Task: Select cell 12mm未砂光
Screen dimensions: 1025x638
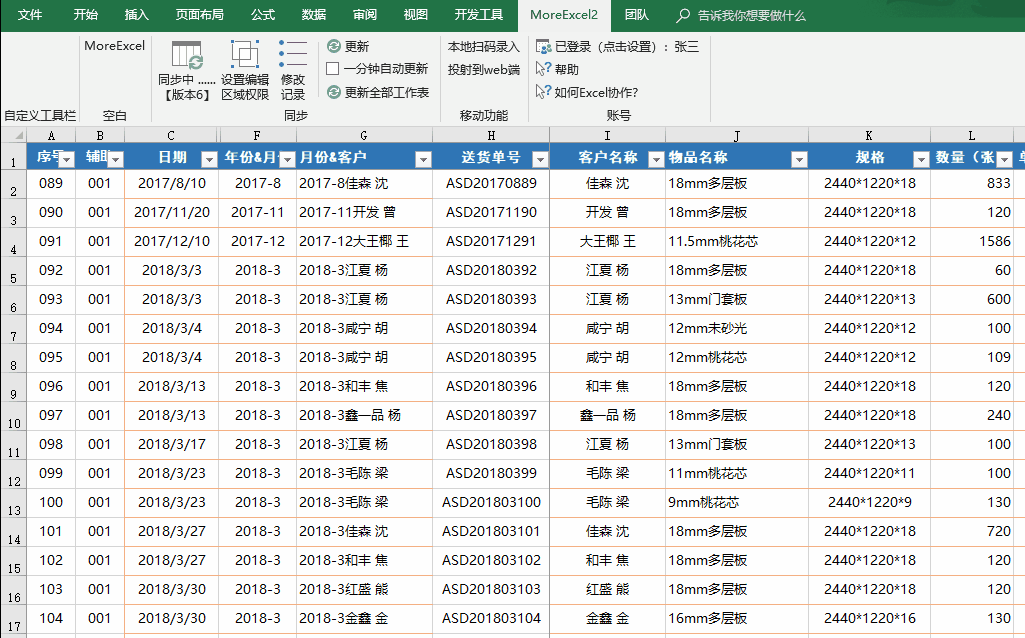Action: pos(737,329)
